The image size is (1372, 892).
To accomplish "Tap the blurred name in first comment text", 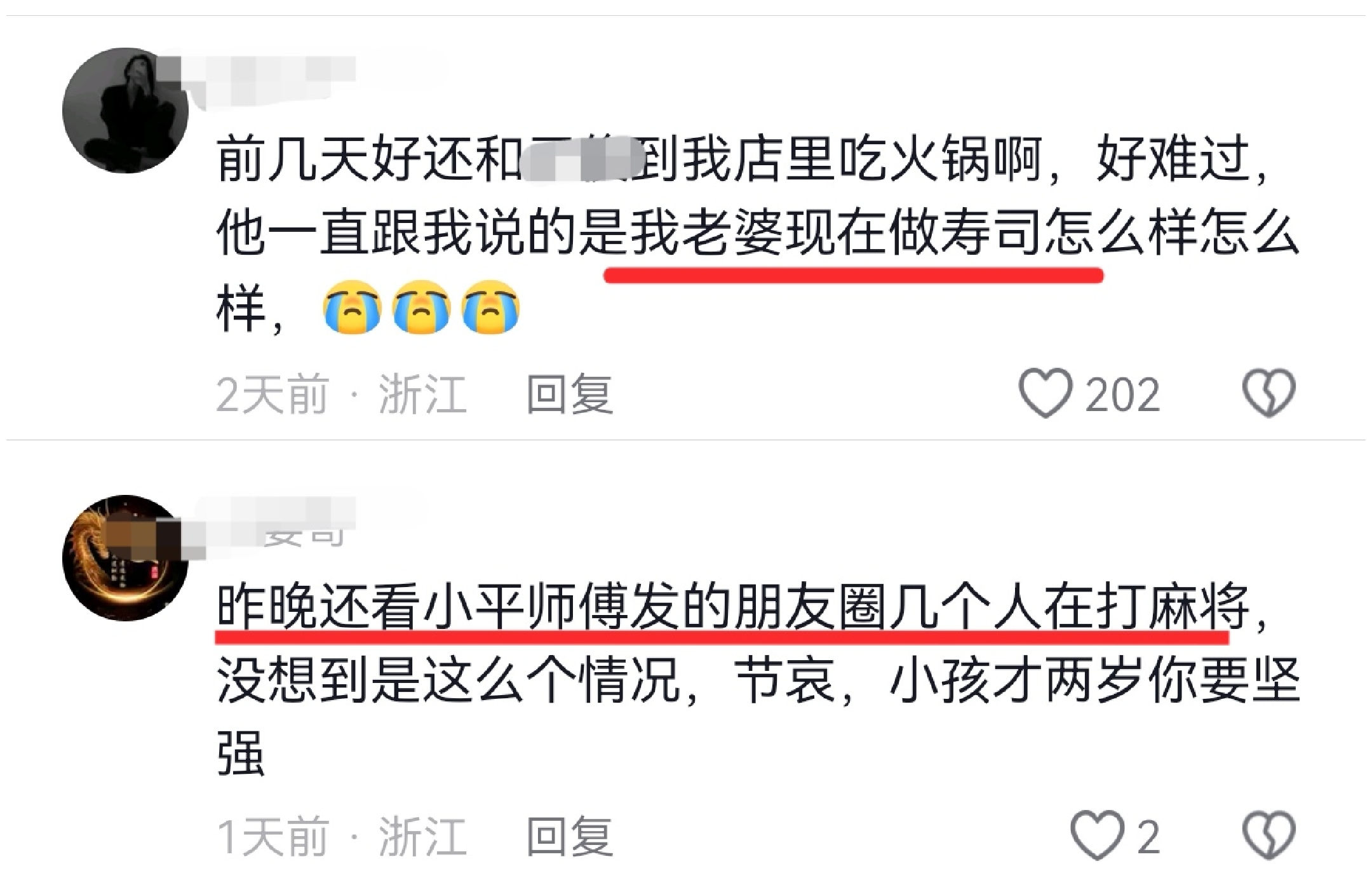I will [580, 158].
